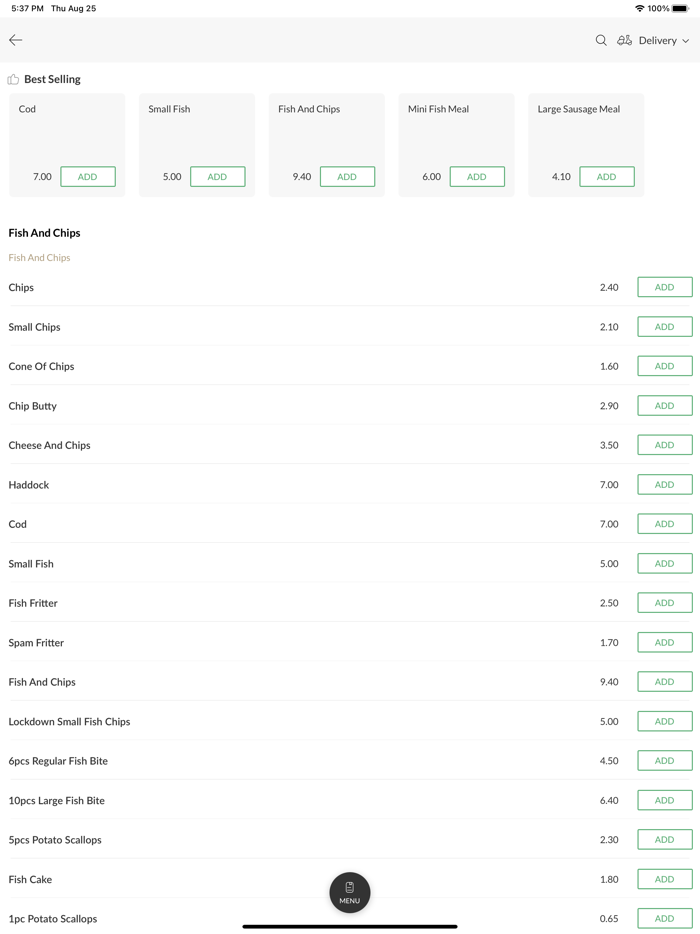
Task: Tap the delivery scooter icon
Action: coord(624,40)
